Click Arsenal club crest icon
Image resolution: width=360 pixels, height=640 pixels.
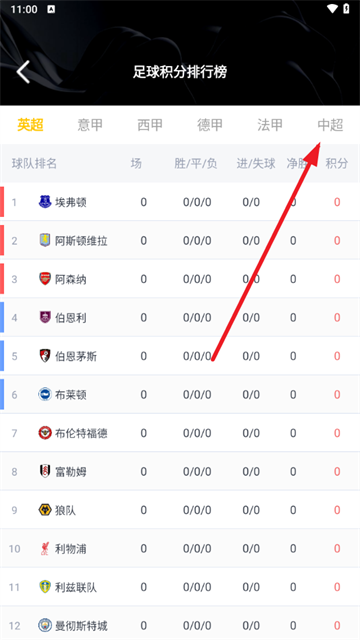tap(44, 279)
